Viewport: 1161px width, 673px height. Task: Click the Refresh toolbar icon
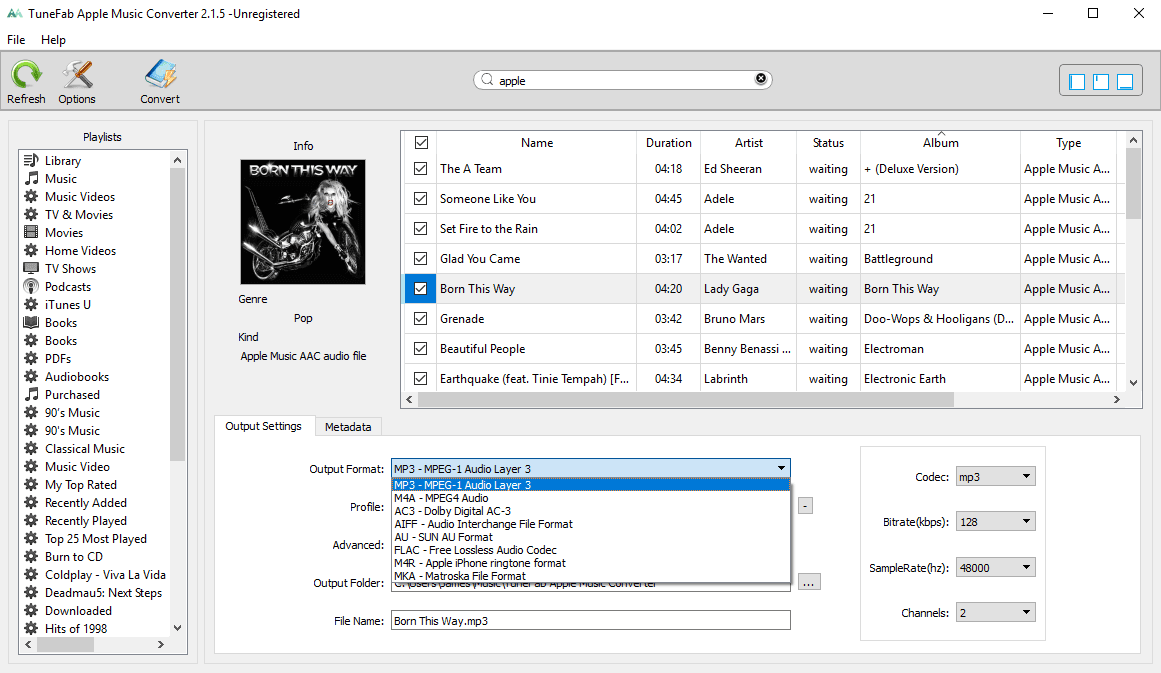[x=27, y=81]
